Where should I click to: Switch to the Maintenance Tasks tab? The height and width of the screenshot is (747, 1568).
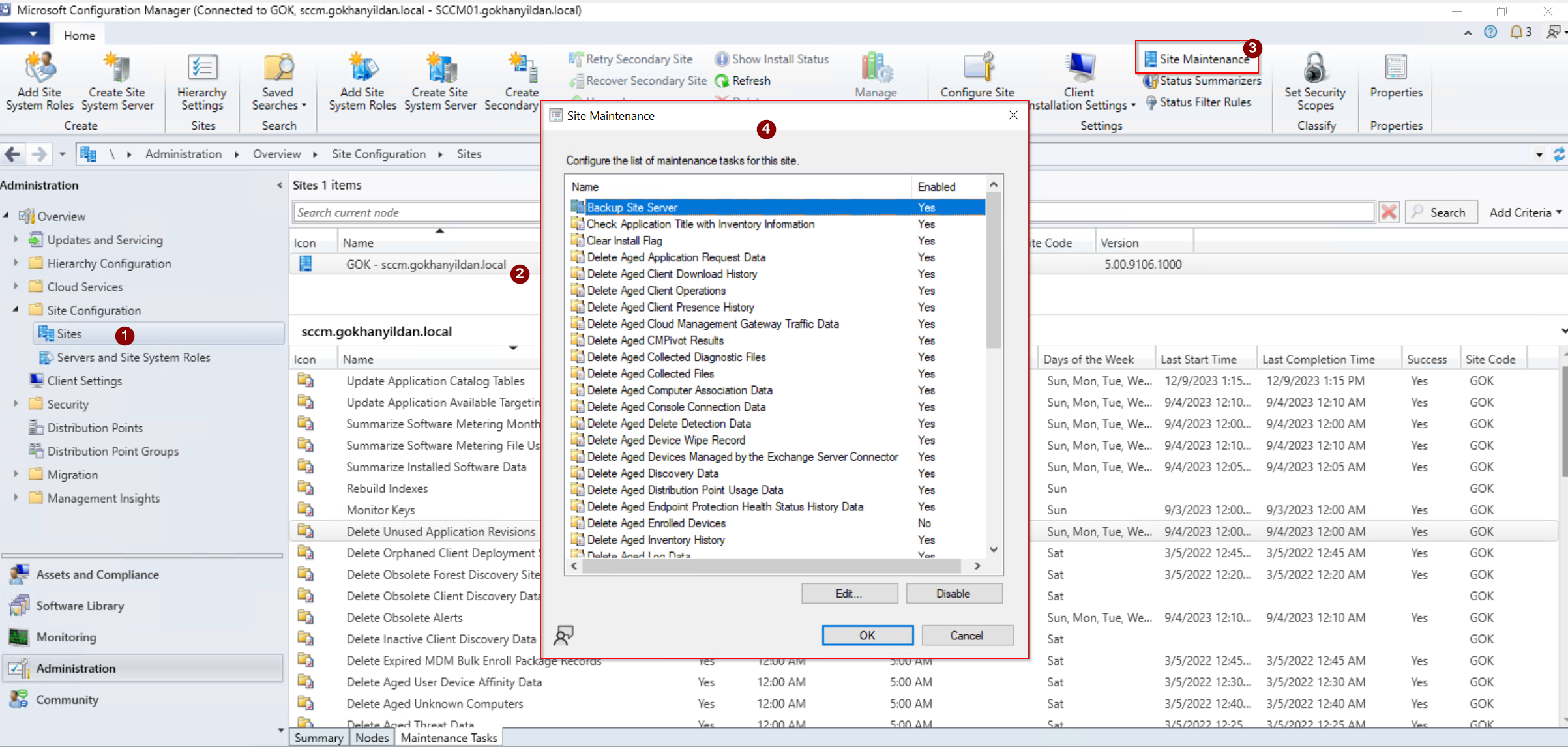[449, 738]
